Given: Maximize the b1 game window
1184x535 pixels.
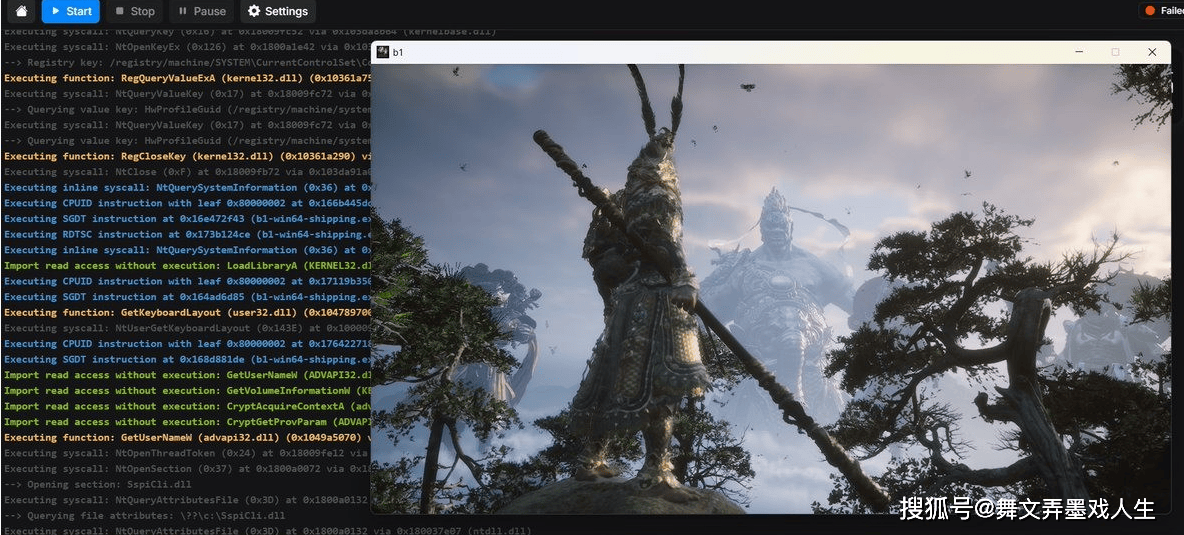Looking at the screenshot, I should click(x=1115, y=52).
